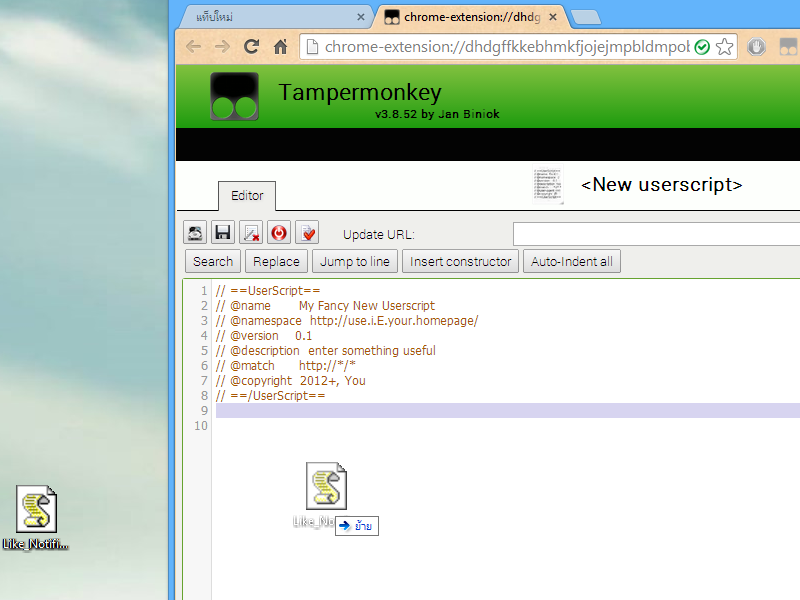The width and height of the screenshot is (800, 600).
Task: Reload the page with refresh icon
Action: coord(252,47)
